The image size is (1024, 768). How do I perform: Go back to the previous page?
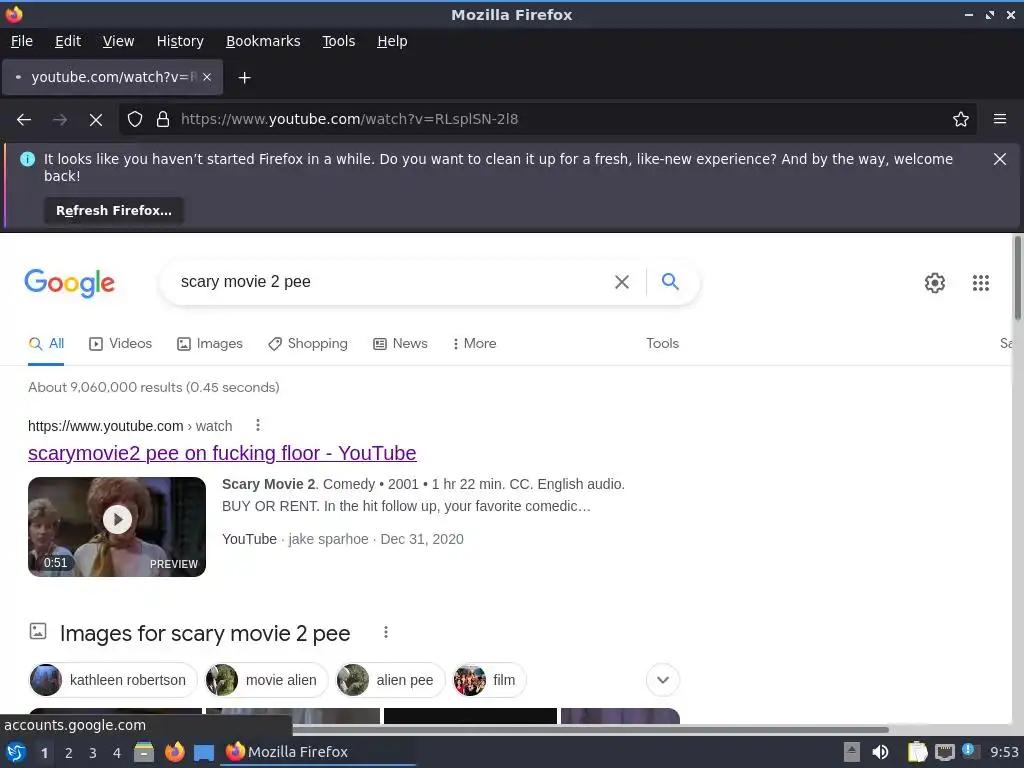click(x=24, y=120)
